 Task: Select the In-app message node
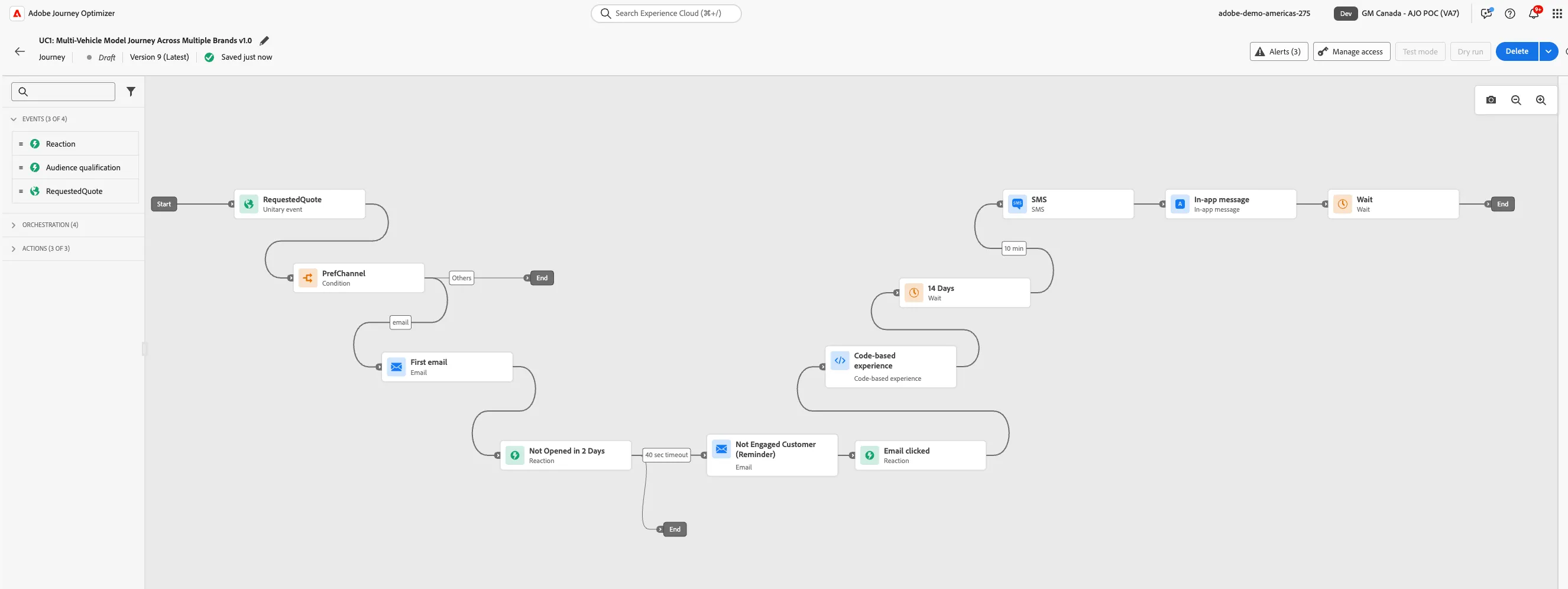point(1231,204)
